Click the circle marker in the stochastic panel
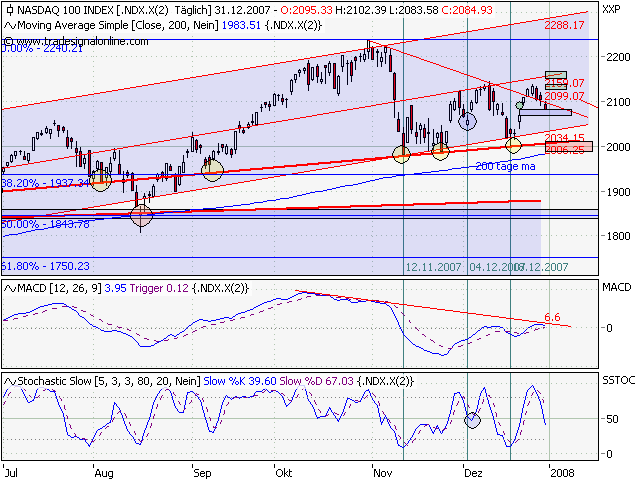This screenshot has width=640, height=480. tap(472, 420)
